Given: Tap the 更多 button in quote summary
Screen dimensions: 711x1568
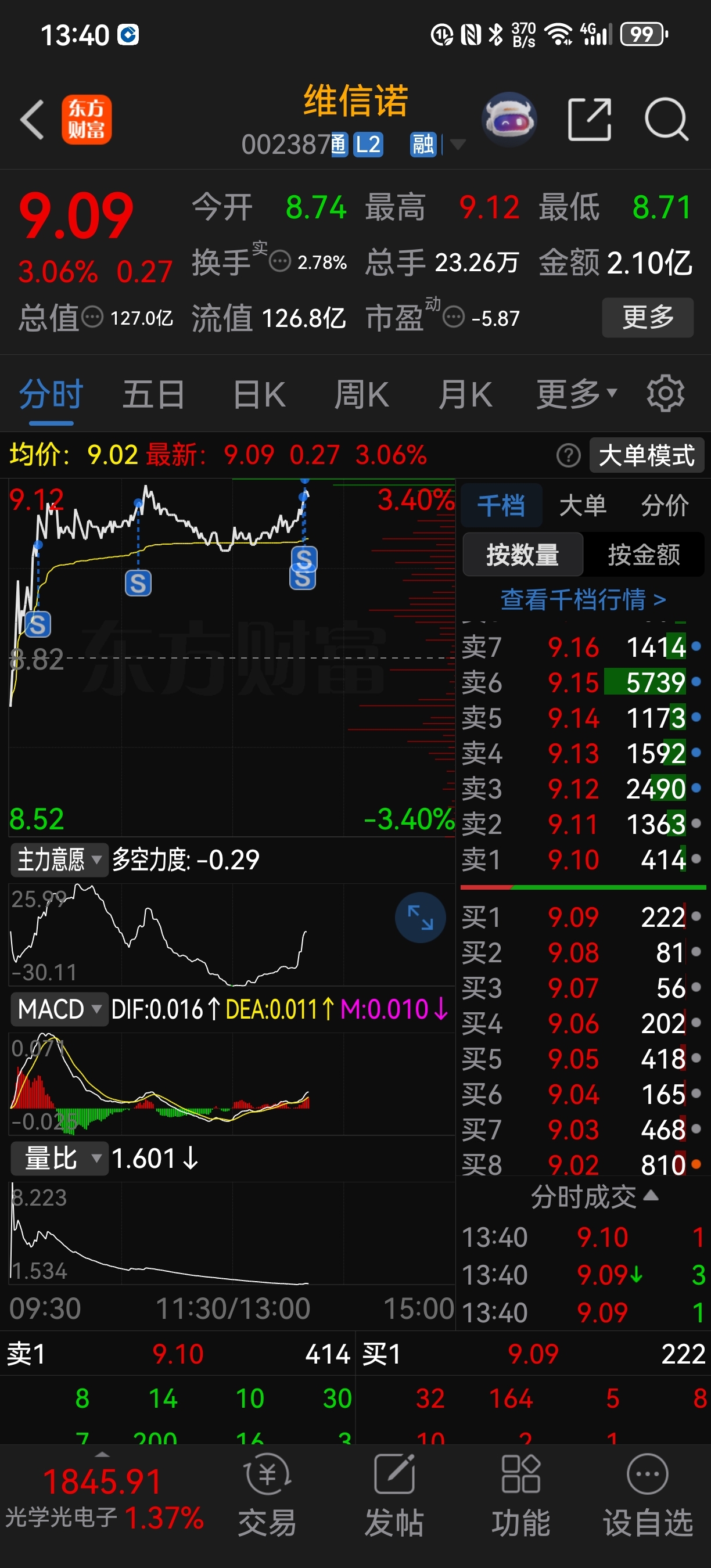Looking at the screenshot, I should pos(648,317).
